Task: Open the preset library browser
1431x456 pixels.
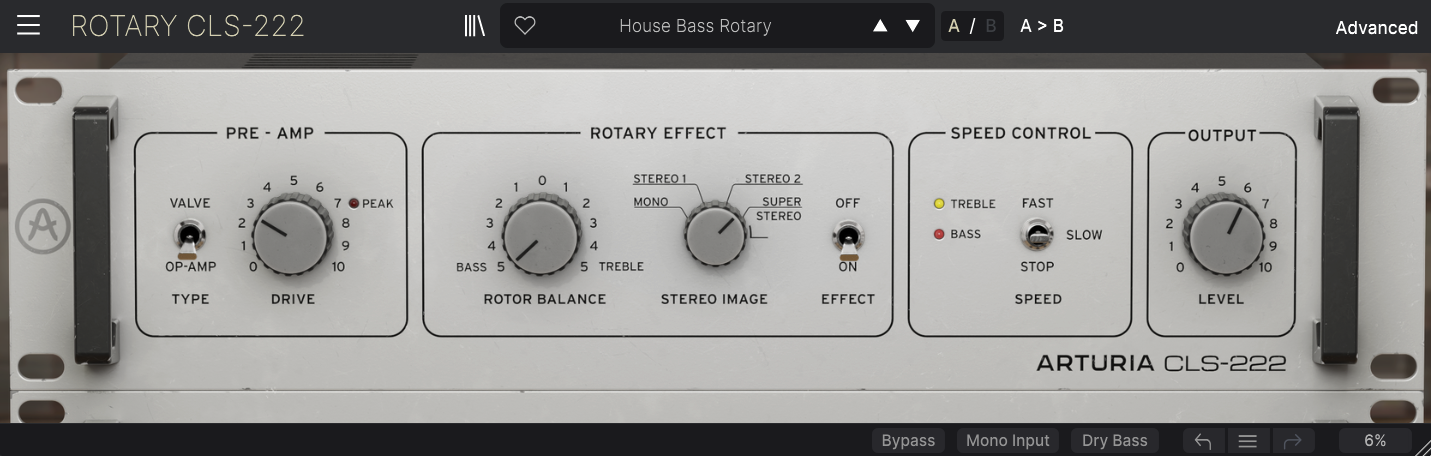Action: [x=475, y=26]
